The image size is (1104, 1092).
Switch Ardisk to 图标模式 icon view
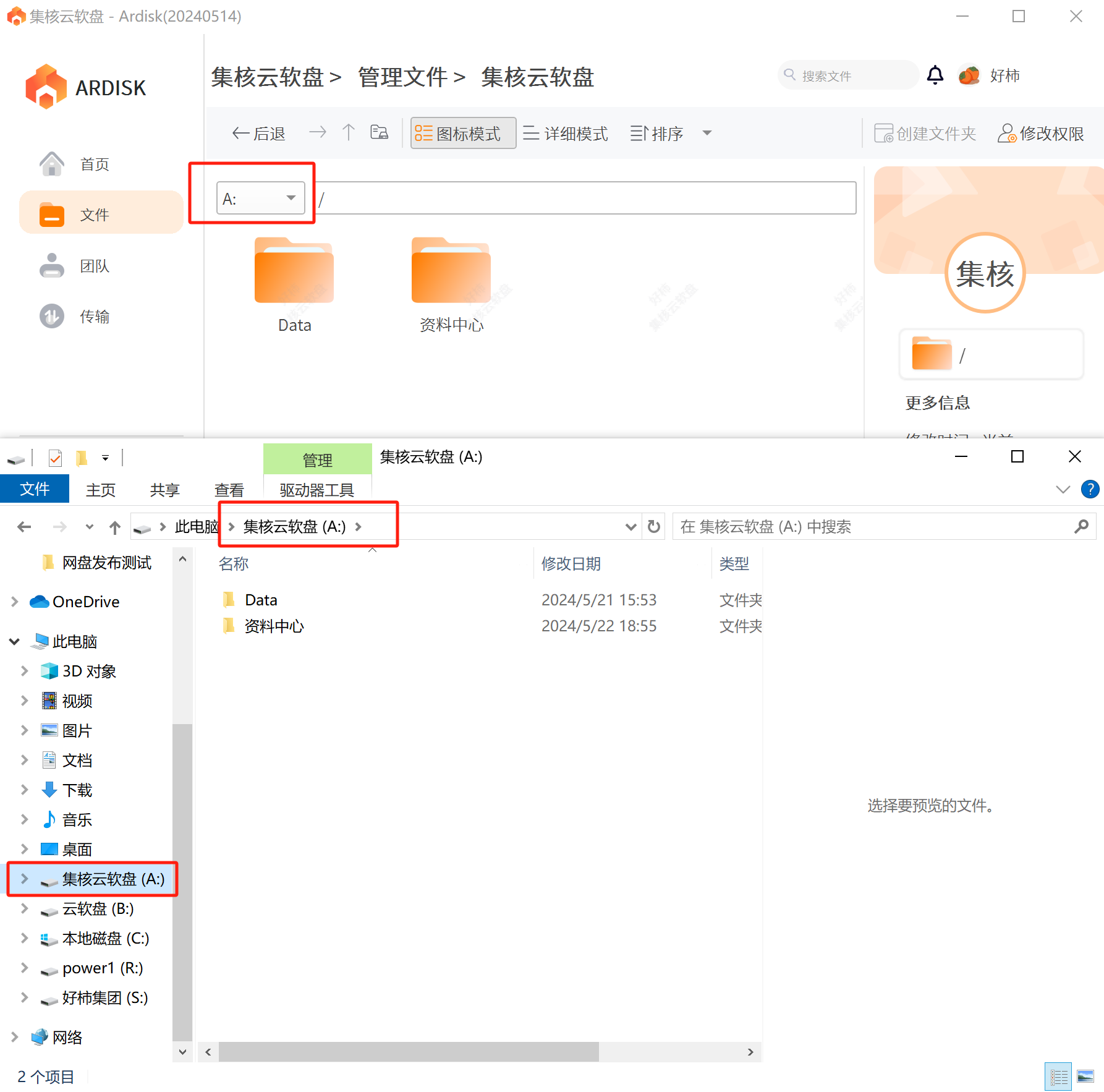point(463,133)
